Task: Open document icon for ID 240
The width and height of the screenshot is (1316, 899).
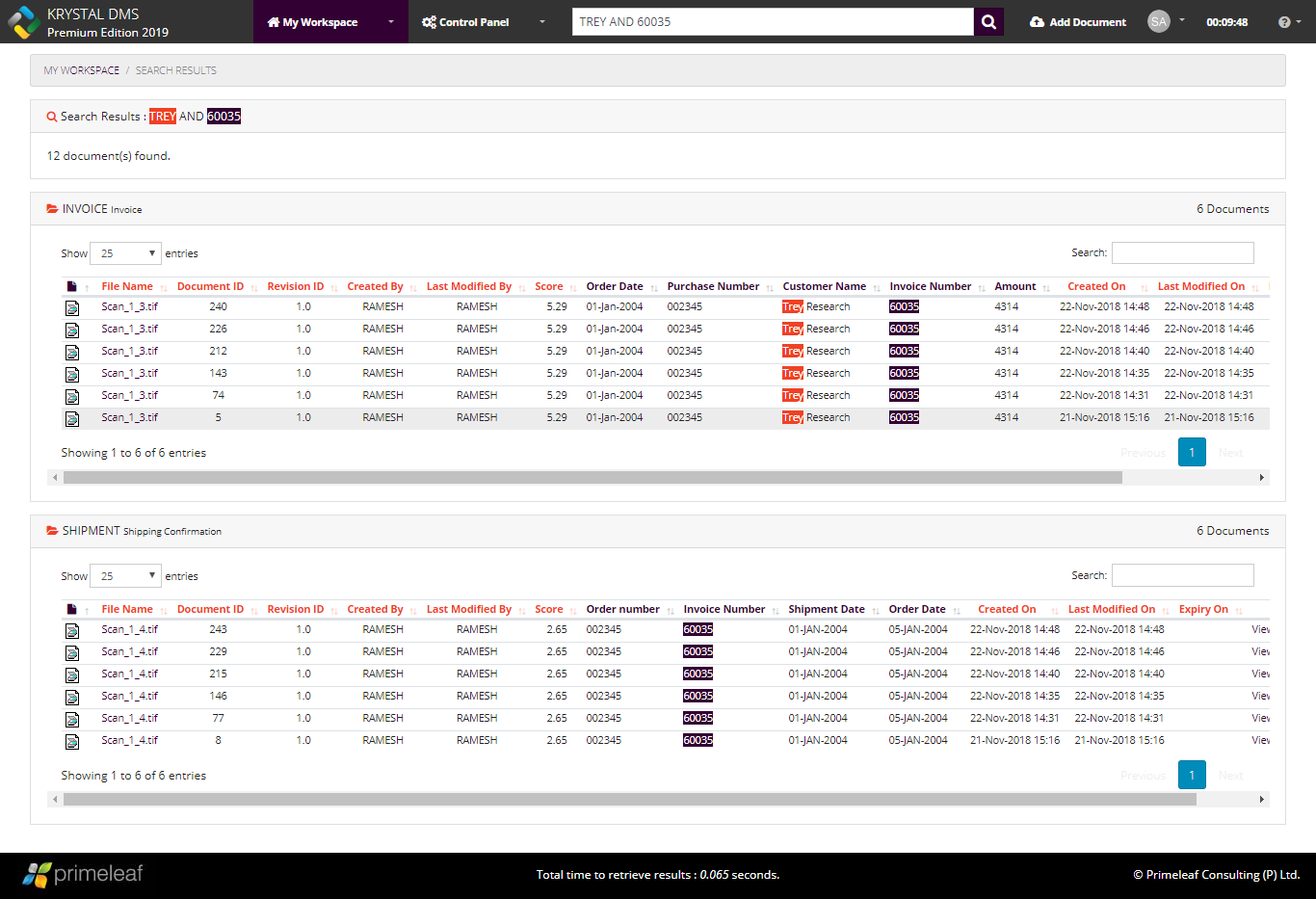Action: coord(72,307)
